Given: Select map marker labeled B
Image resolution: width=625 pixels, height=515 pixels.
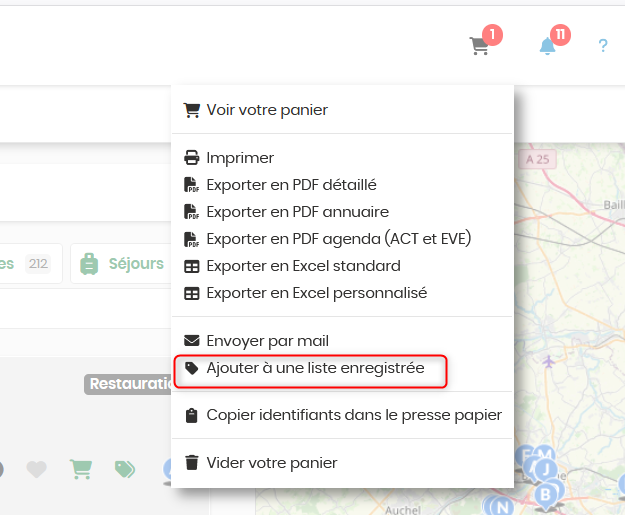Looking at the screenshot, I should [545, 495].
